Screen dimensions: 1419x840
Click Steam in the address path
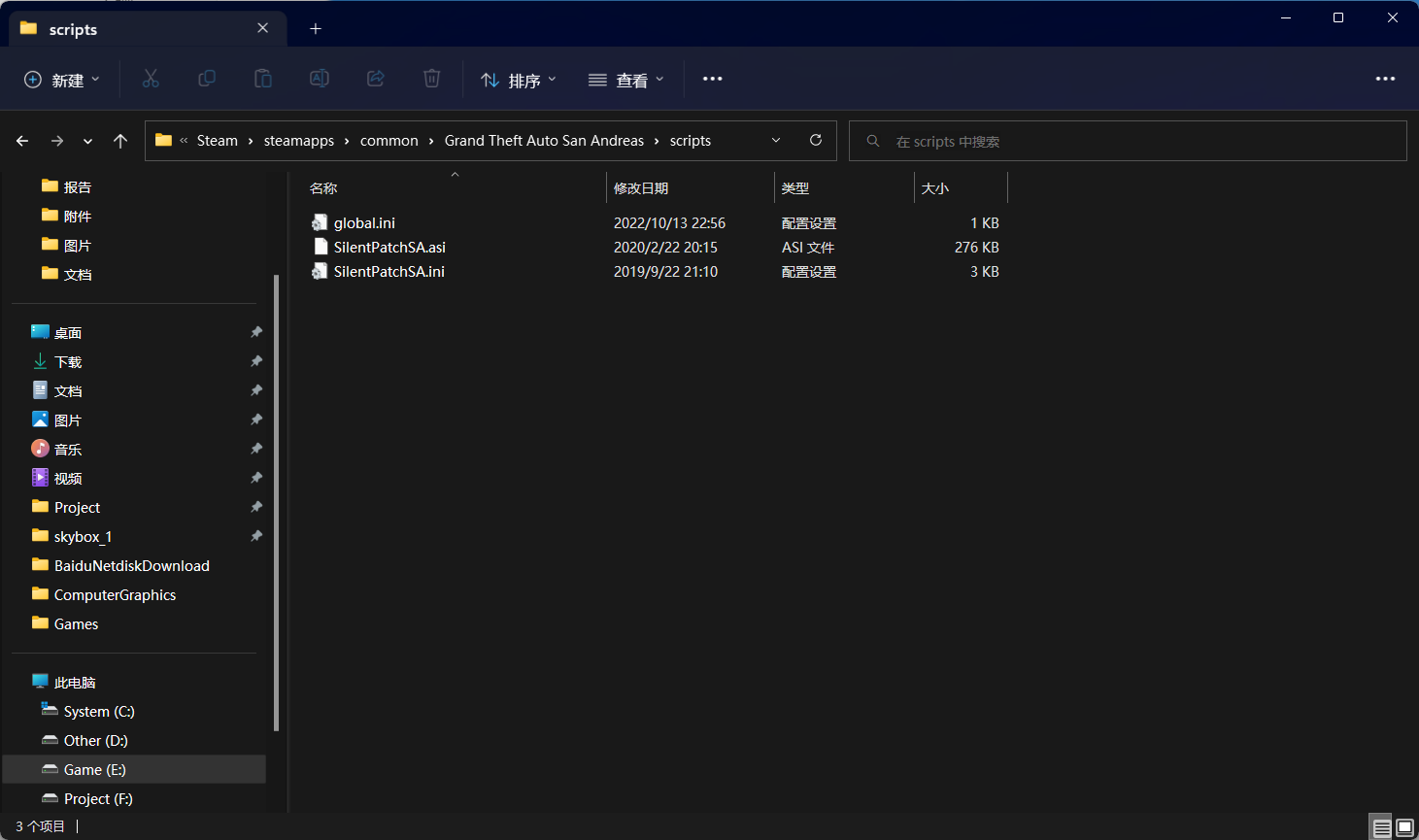click(218, 141)
